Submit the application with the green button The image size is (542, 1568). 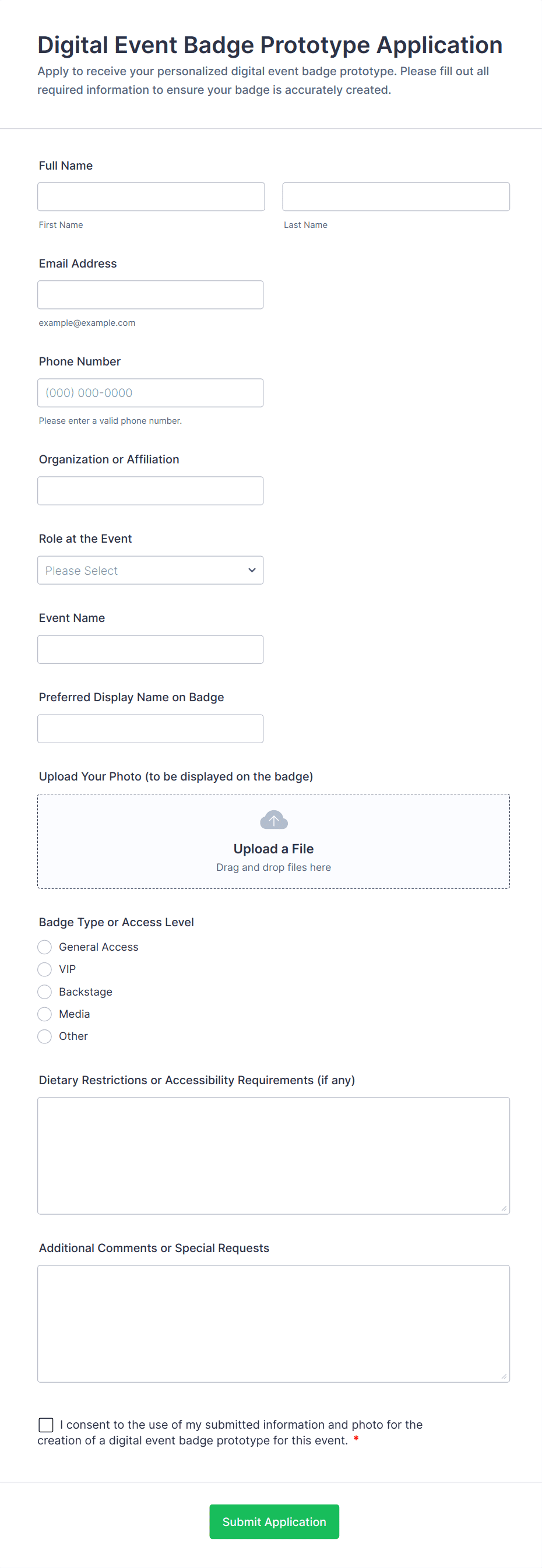[x=274, y=1521]
